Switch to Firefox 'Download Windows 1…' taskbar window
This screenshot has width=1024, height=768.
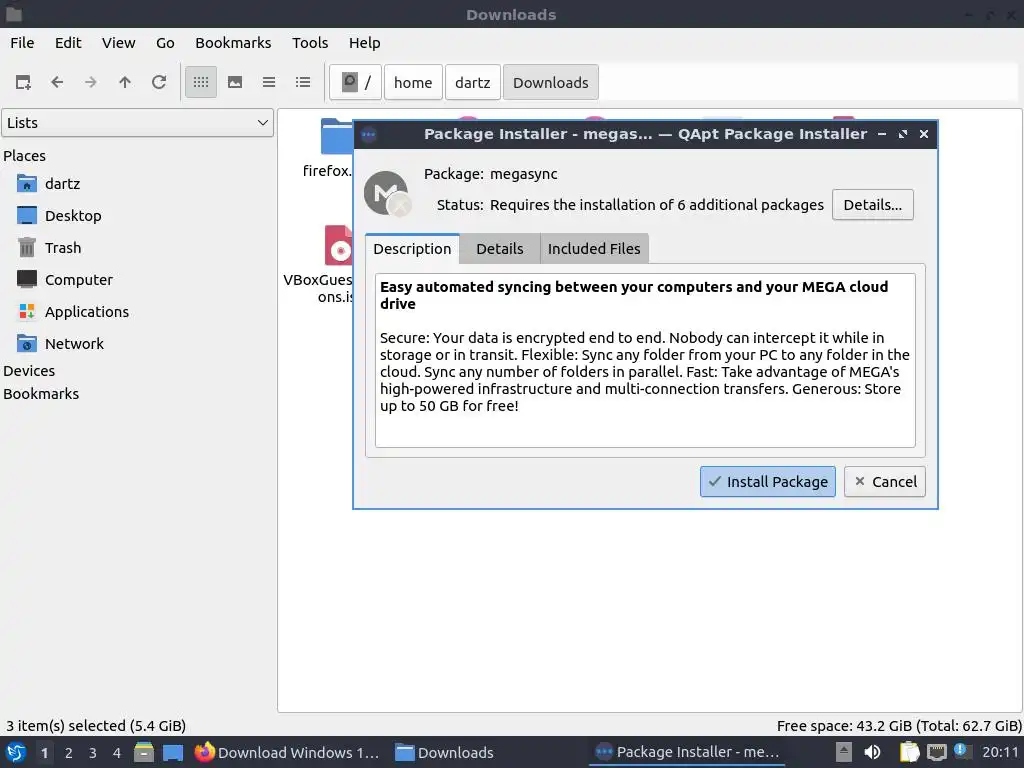[287, 753]
